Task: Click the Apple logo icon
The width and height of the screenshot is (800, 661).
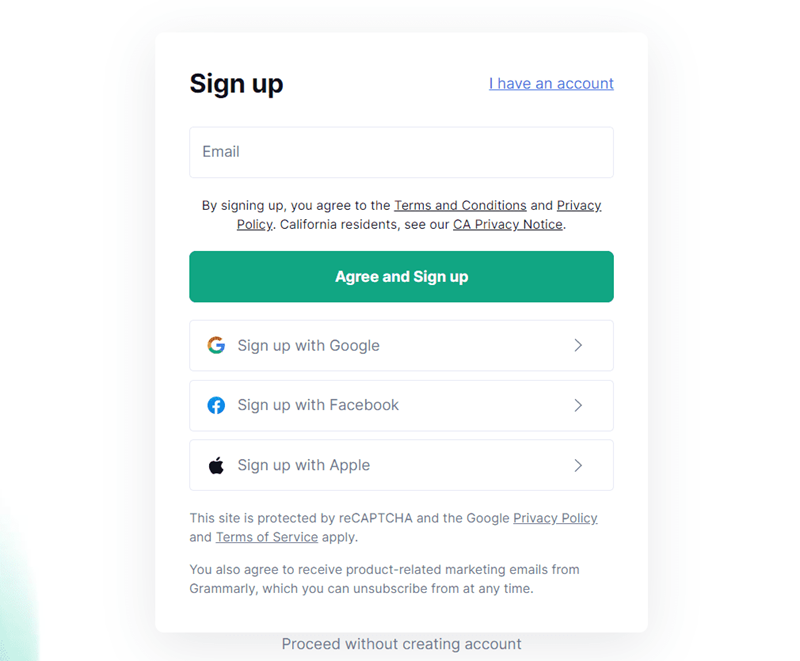Action: 216,465
